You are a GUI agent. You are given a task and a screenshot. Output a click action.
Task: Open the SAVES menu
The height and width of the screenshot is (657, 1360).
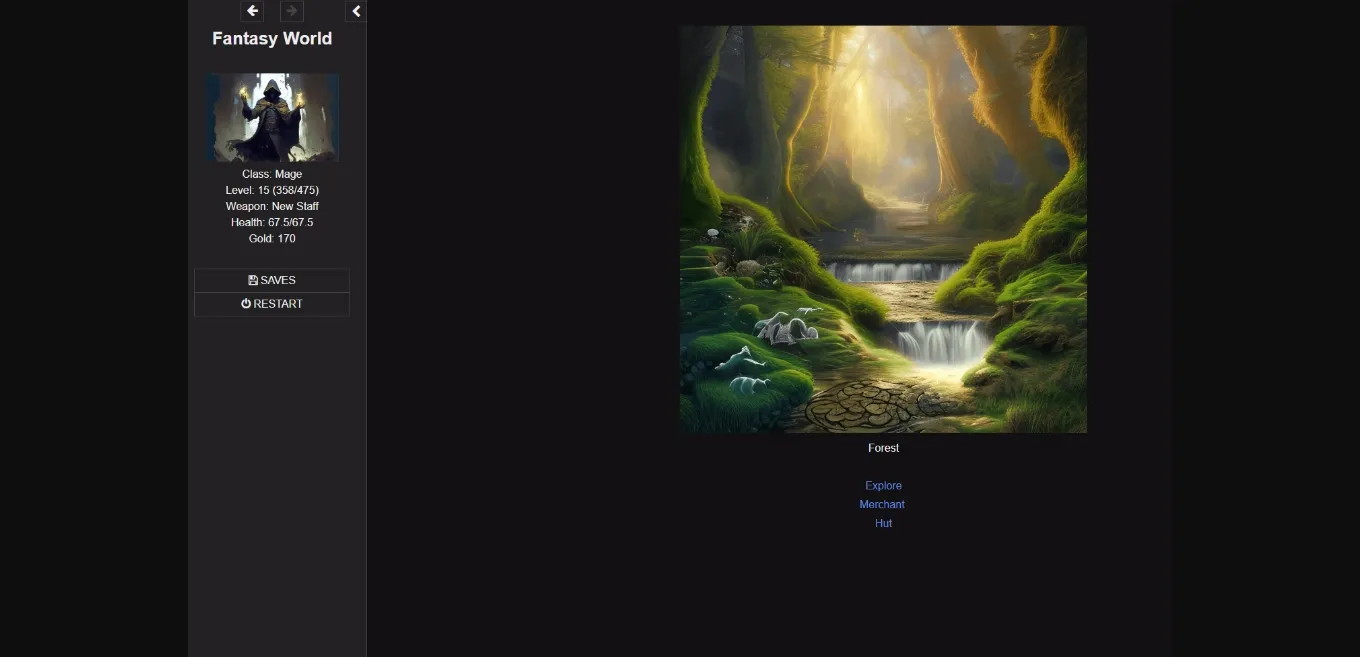[x=272, y=280]
